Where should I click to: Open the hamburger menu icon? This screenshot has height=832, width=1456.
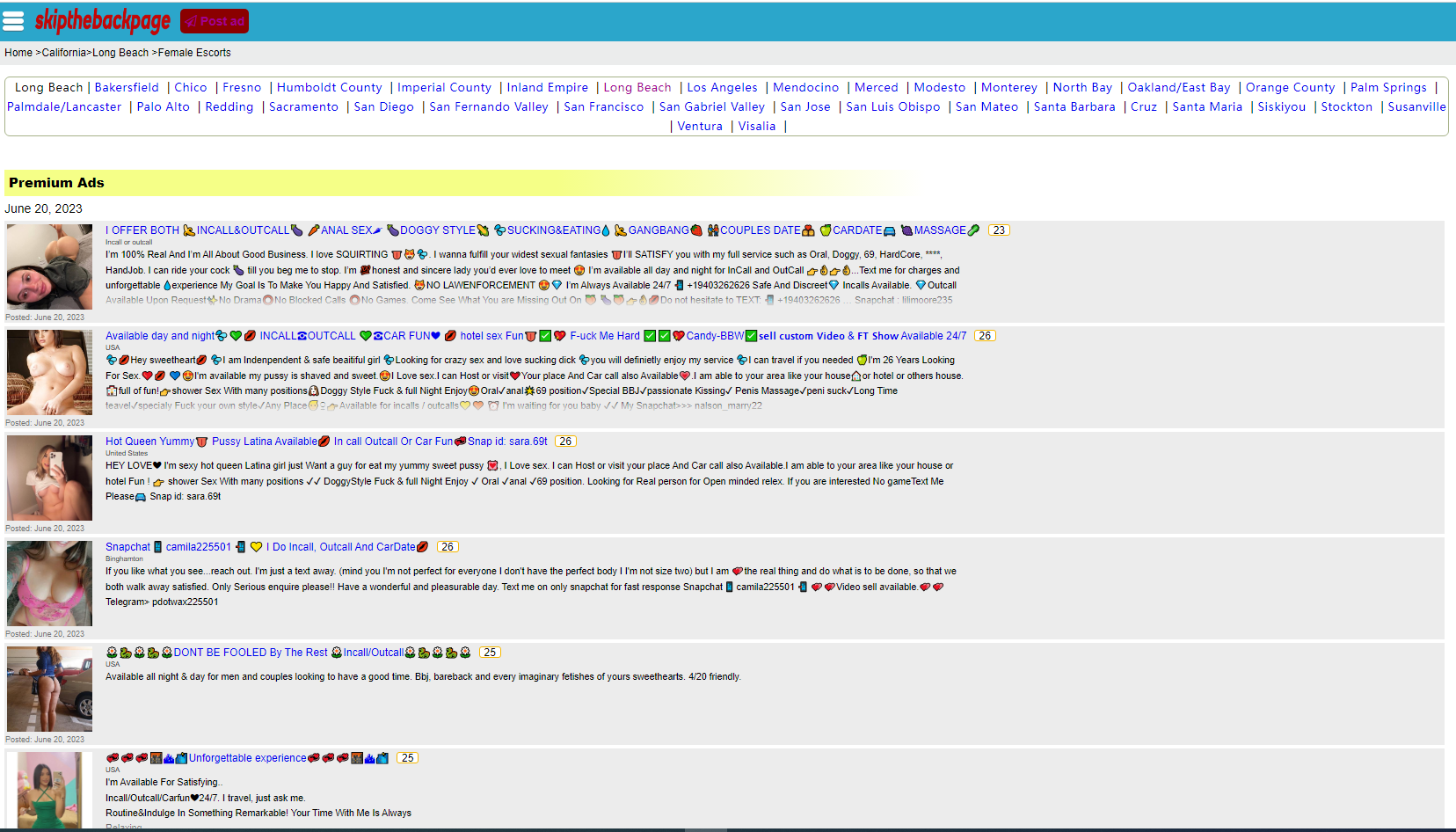tap(13, 21)
